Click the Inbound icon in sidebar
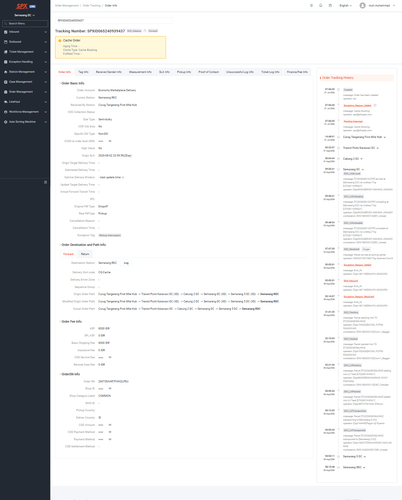This screenshot has width=402, height=500. coord(6,32)
